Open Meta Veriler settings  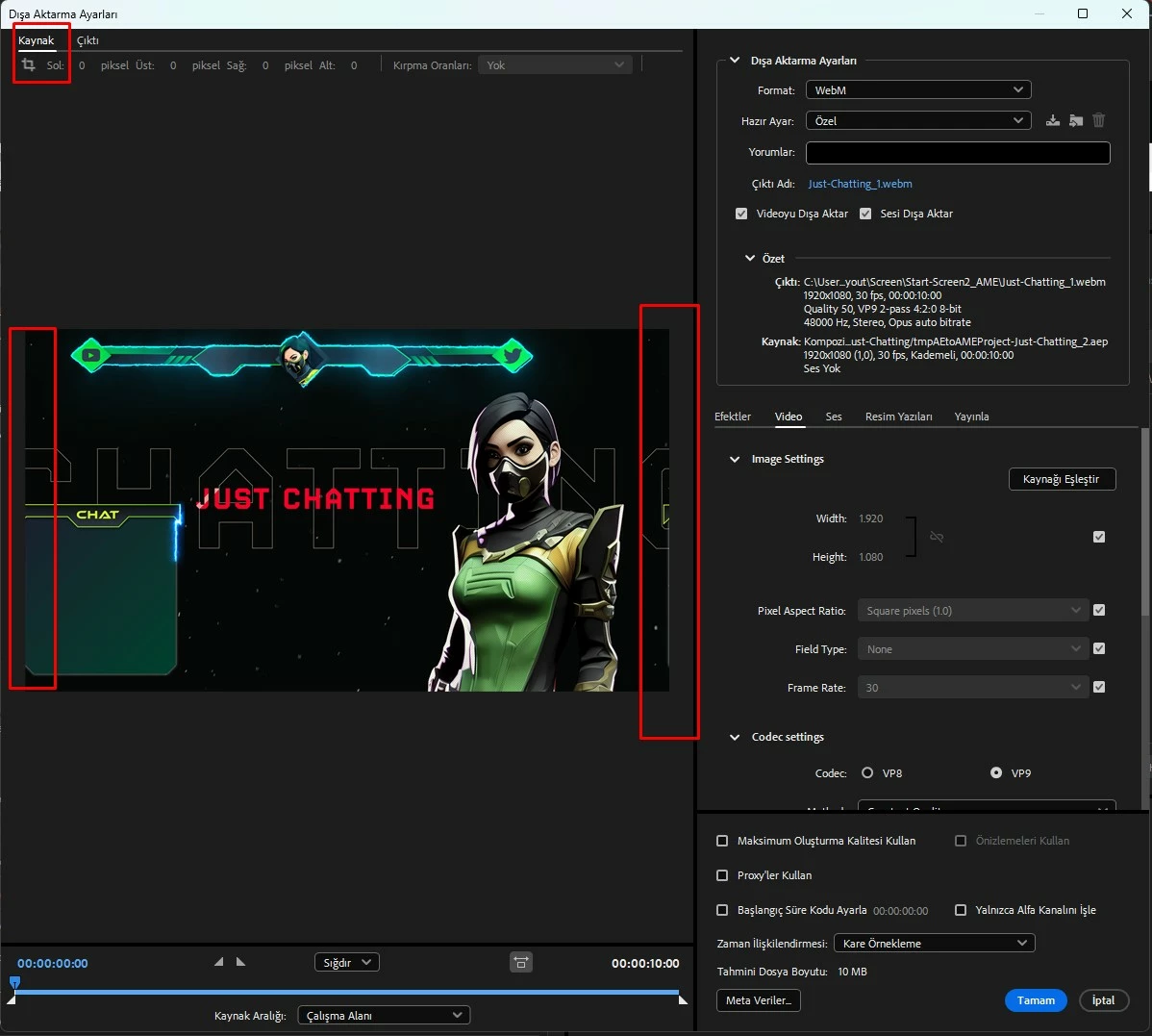tap(758, 1000)
